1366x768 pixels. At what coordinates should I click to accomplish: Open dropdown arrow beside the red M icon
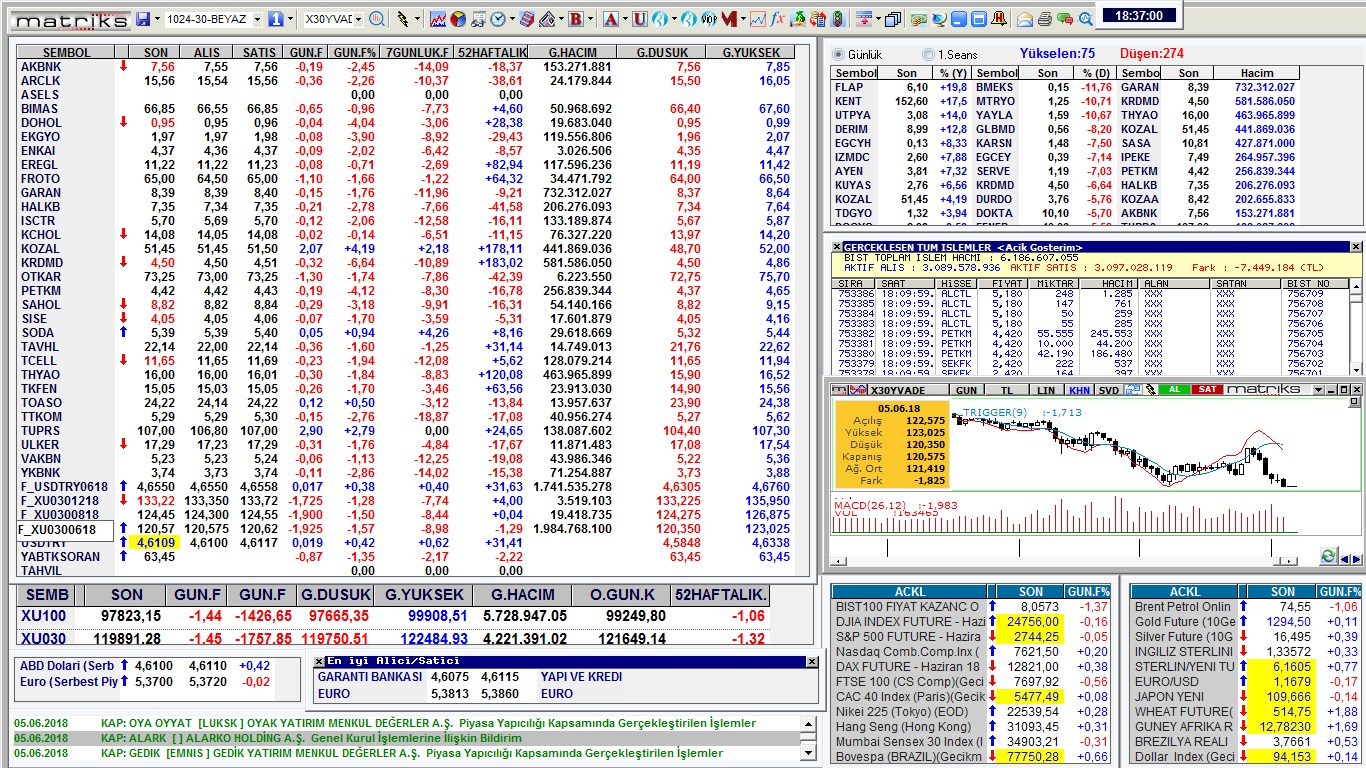(x=743, y=19)
